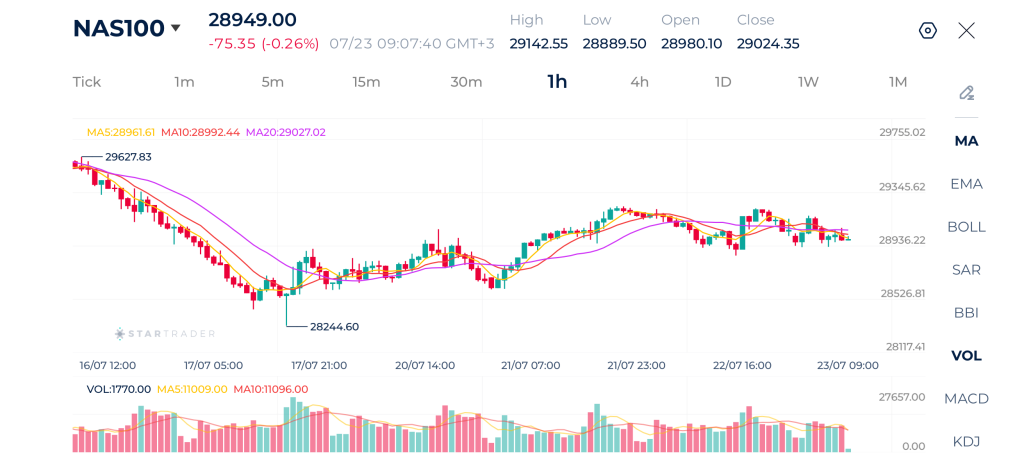Select the 5m timeframe tab
The image size is (1024, 471).
[272, 82]
